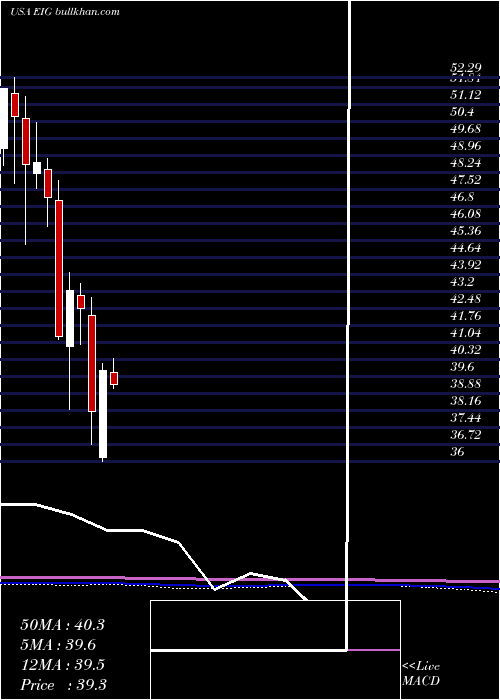Click the 36 price axis label

(457, 452)
